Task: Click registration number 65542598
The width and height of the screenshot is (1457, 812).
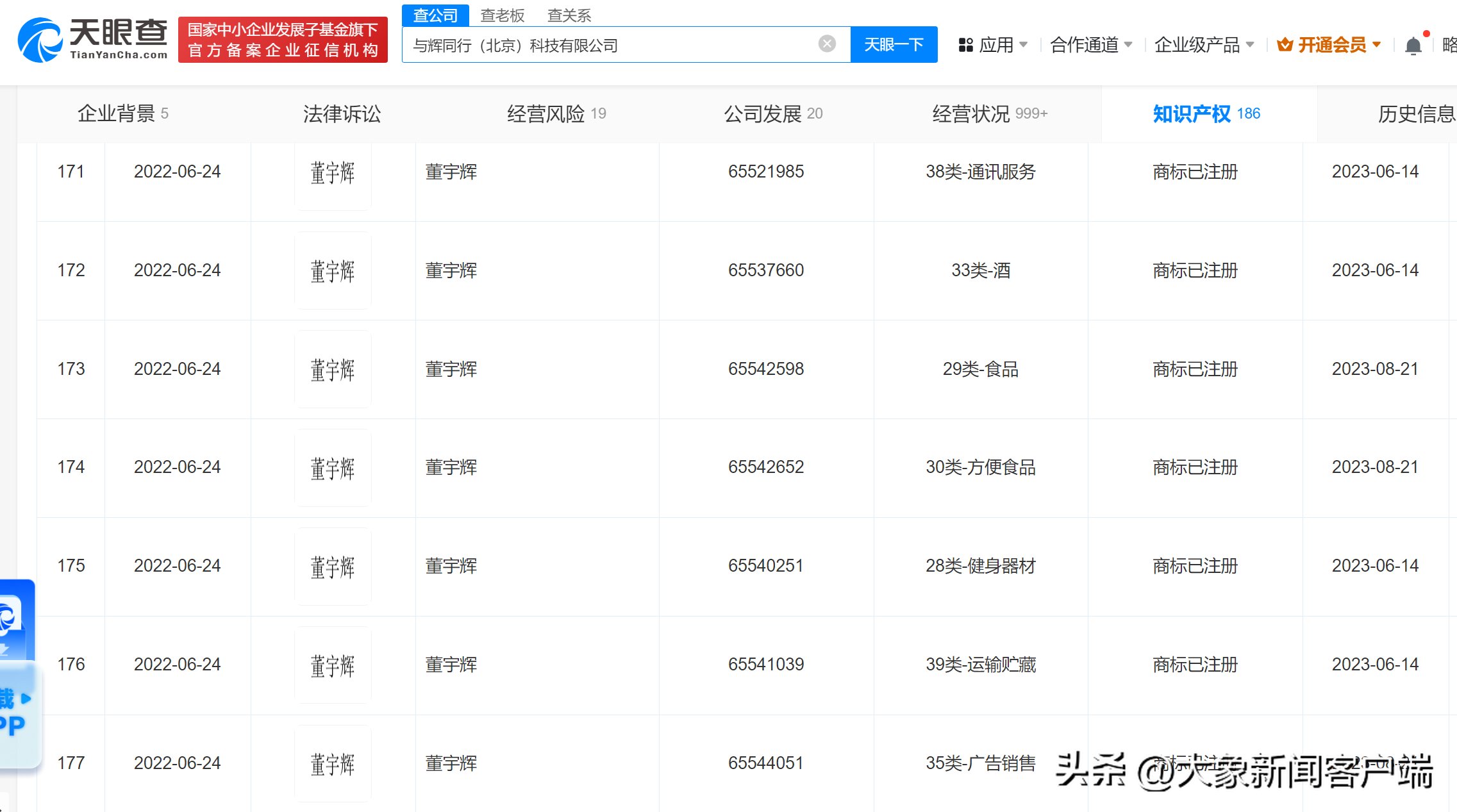Action: click(766, 369)
